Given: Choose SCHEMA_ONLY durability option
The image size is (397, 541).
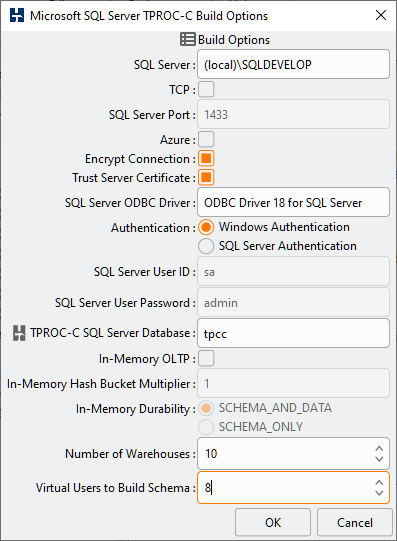Looking at the screenshot, I should [x=206, y=427].
